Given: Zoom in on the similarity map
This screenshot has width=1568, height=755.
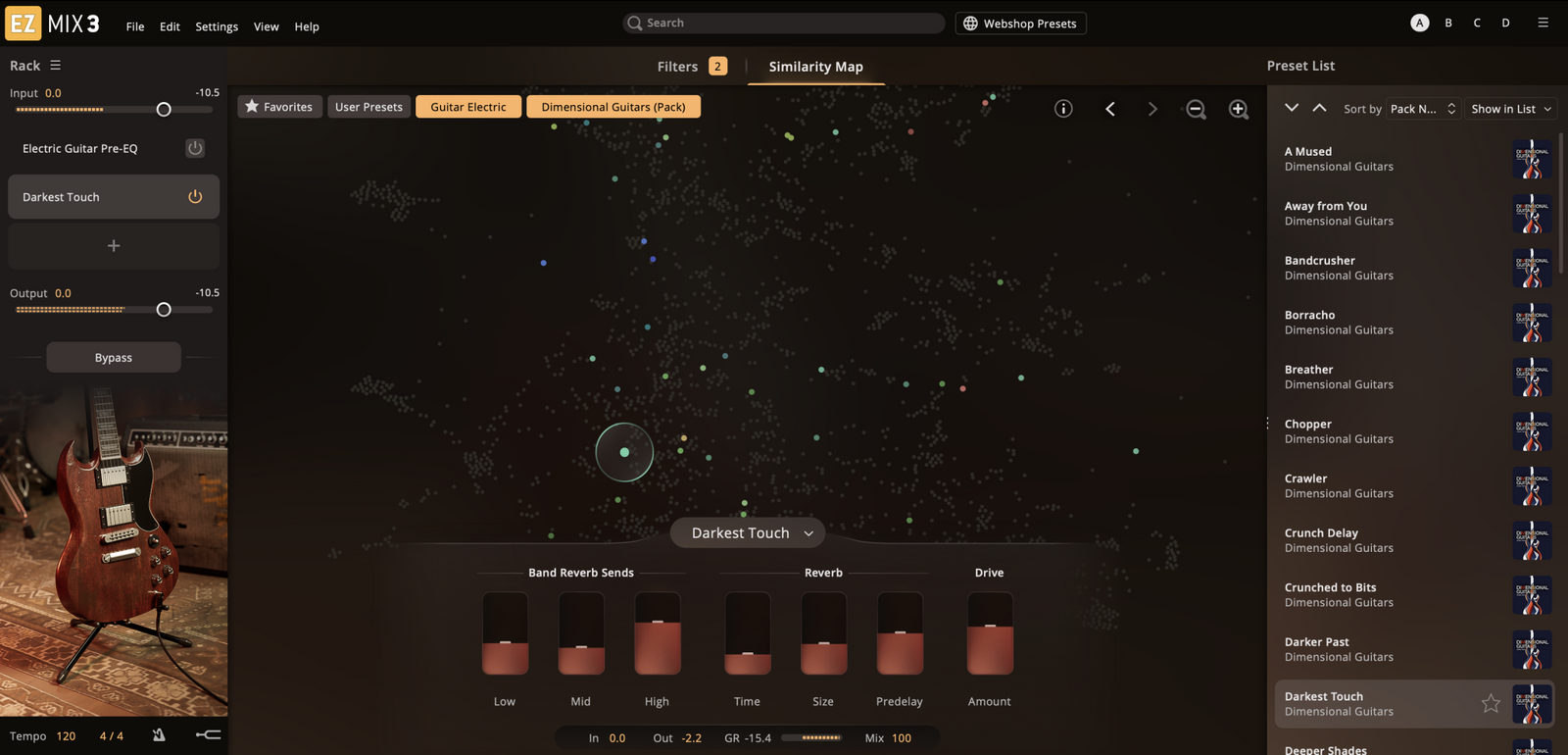Looking at the screenshot, I should 1239,109.
